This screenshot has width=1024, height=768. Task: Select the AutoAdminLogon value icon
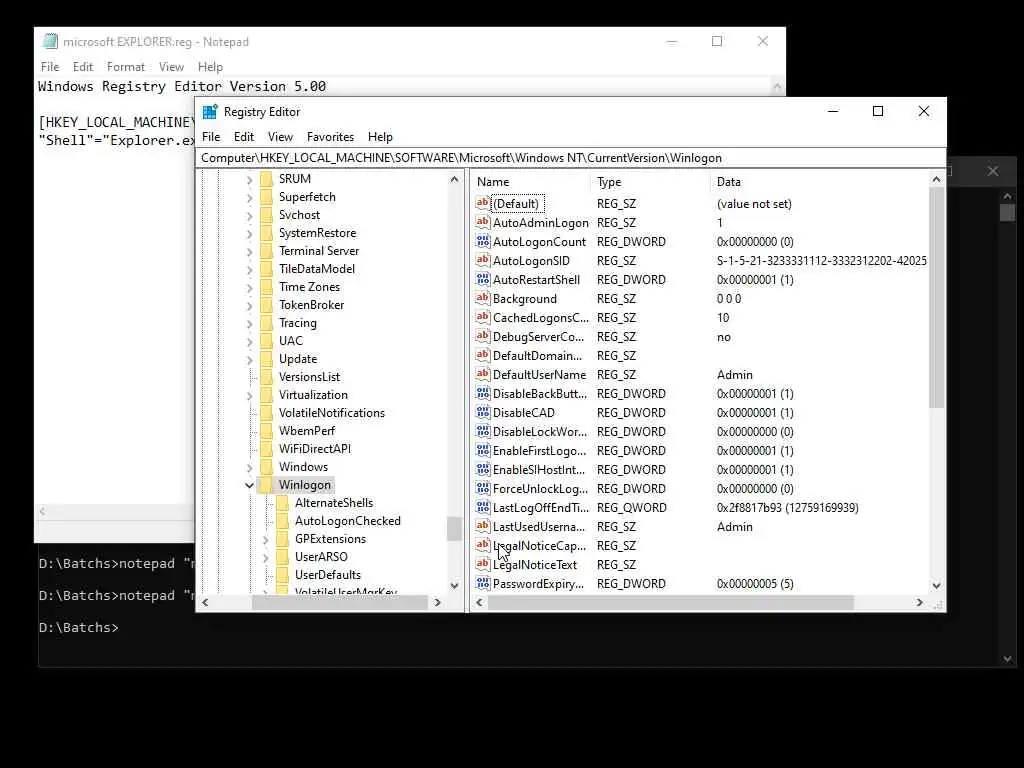(483, 222)
